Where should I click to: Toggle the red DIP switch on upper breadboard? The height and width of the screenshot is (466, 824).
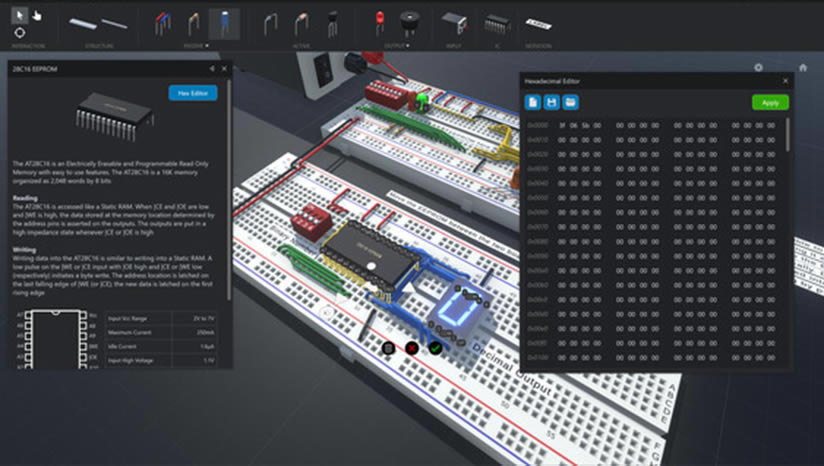click(382, 93)
